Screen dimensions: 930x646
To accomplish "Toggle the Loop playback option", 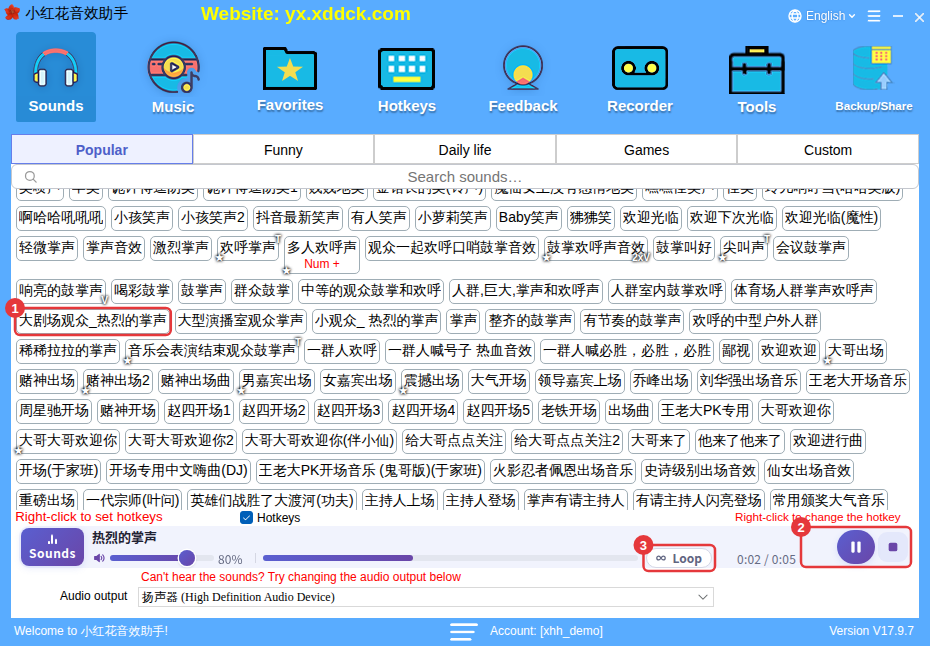I will (x=679, y=558).
